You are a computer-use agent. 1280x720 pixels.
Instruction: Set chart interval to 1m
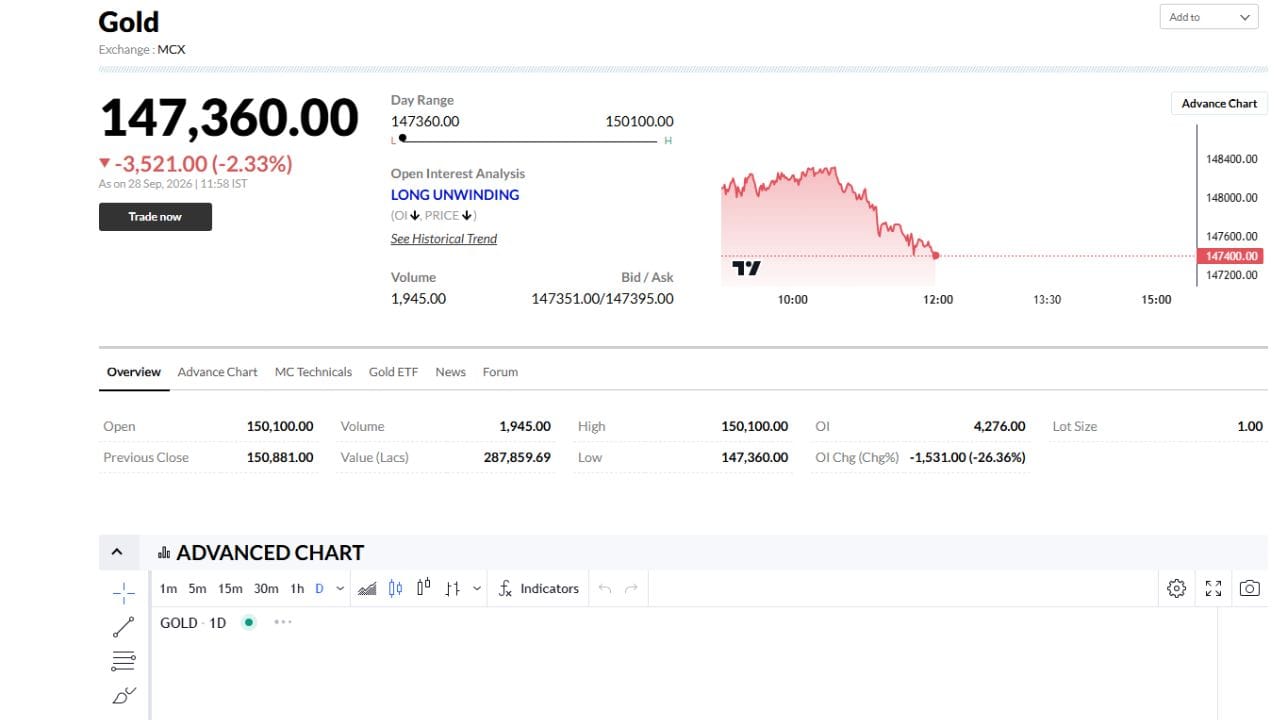tap(168, 589)
